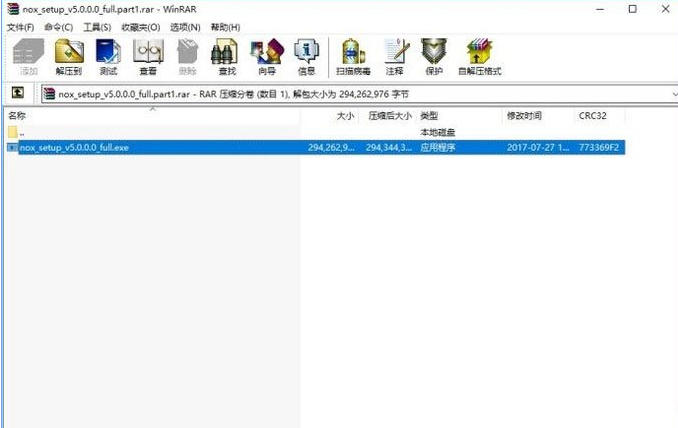Screen dimensions: 678x428
Task: Open the 帮助(H) menu
Action: tap(225, 27)
